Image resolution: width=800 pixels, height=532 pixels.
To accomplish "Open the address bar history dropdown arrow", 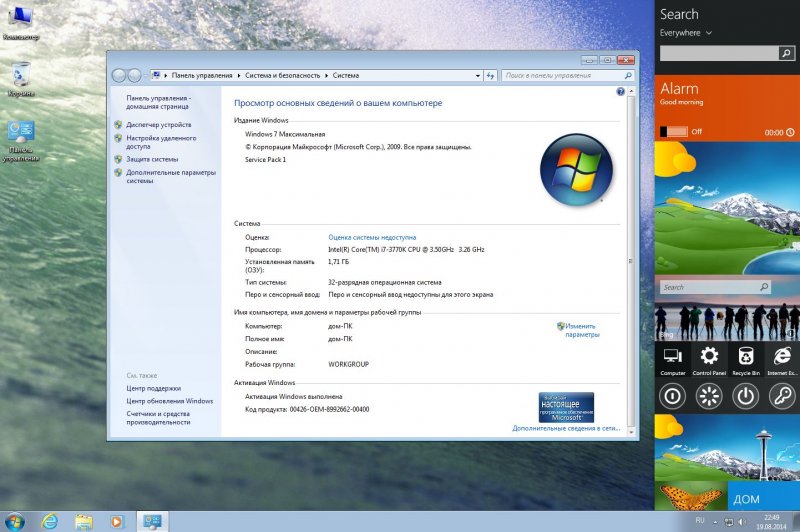I will tap(478, 75).
